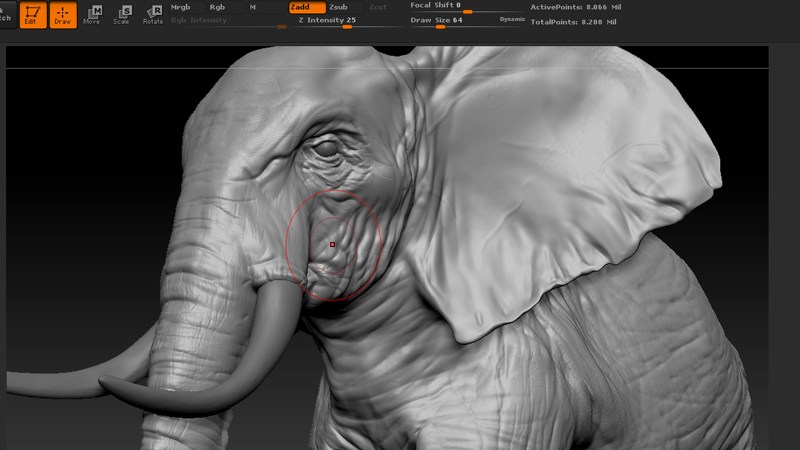Choose the Rotate transform tool

pyautogui.click(x=153, y=14)
